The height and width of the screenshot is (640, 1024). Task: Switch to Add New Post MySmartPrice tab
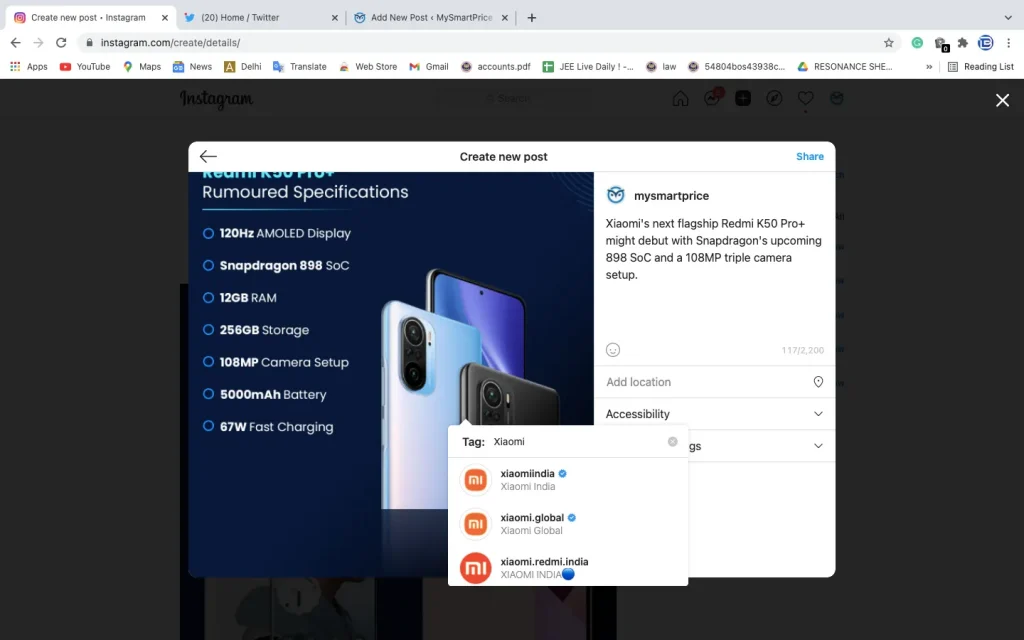click(431, 18)
